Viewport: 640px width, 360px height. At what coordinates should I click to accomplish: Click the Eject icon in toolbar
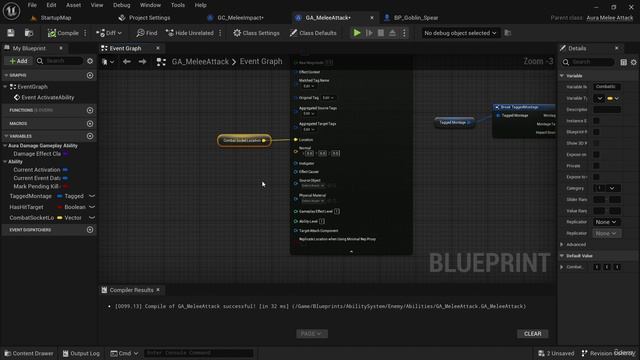point(392,33)
